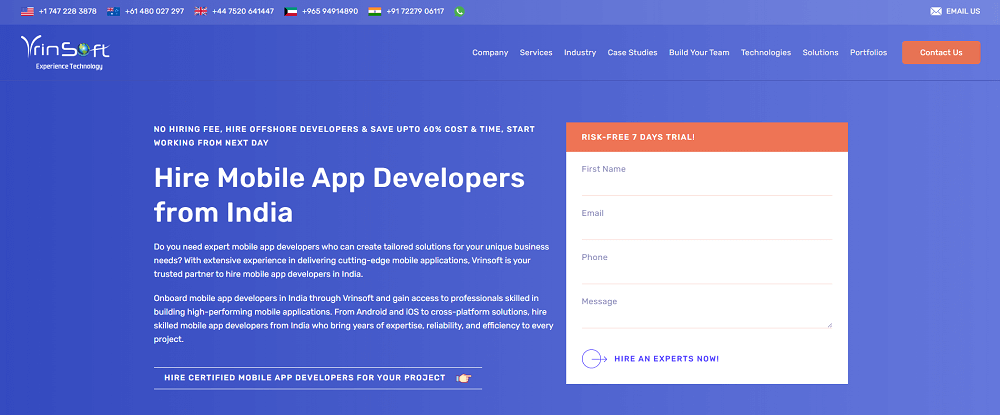Viewport: 1000px width, 415px height.
Task: Click the Australian flag icon
Action: tap(114, 11)
